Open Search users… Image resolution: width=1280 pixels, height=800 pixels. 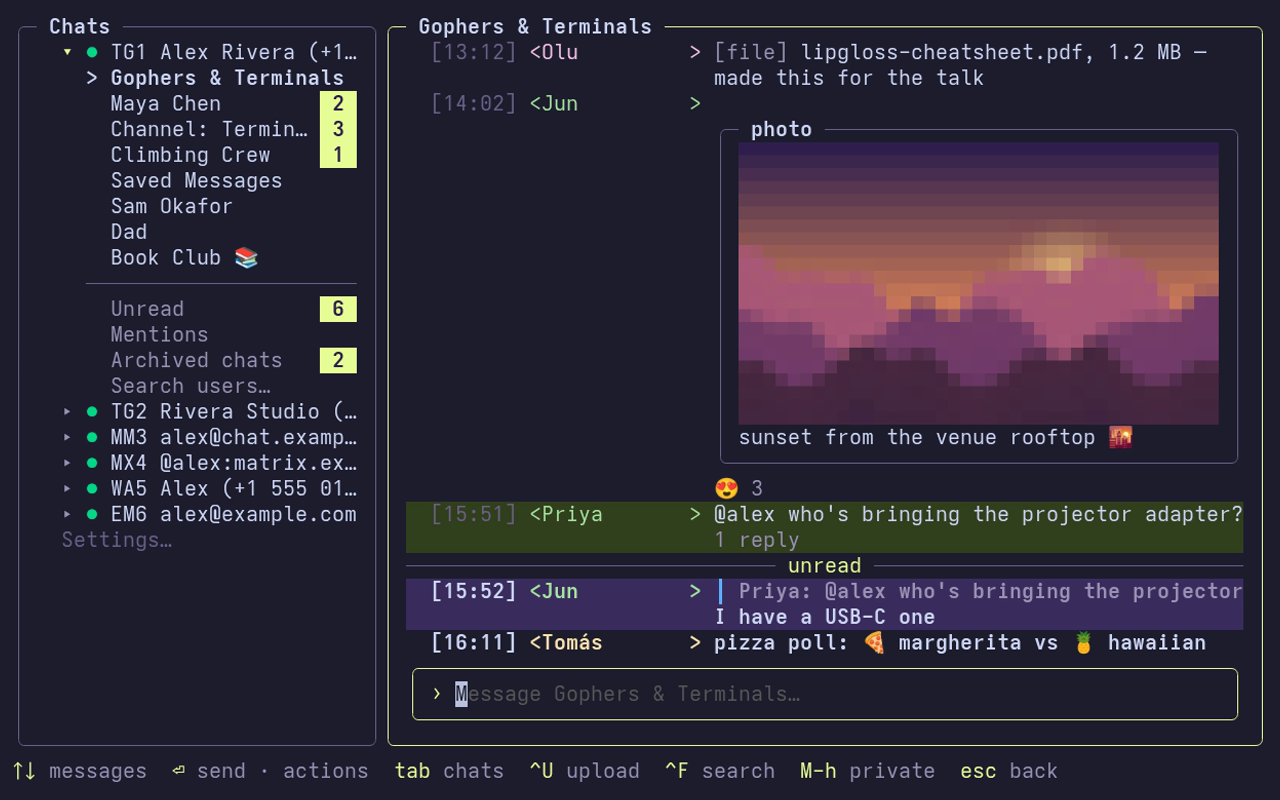pos(191,386)
